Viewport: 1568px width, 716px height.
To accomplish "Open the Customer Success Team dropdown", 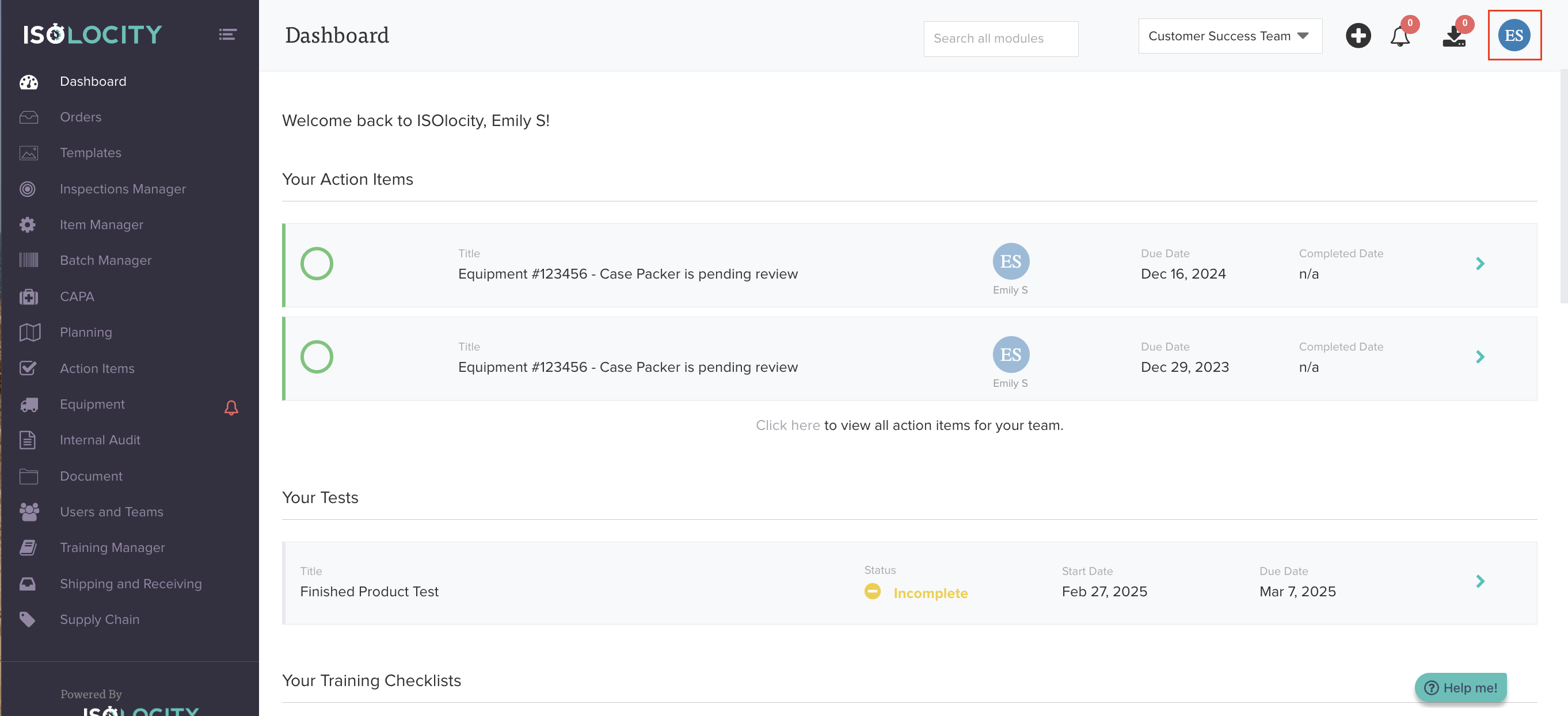I will click(1230, 36).
